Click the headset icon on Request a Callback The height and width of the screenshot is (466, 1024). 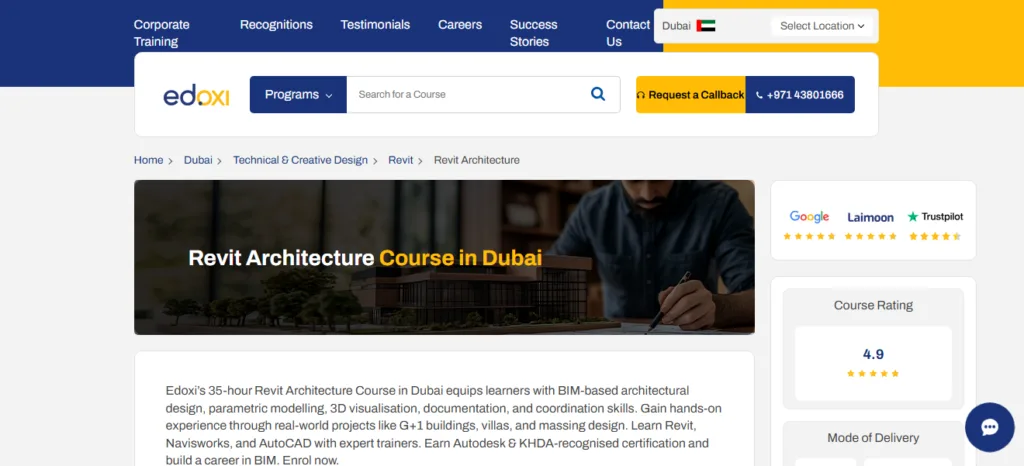[x=641, y=95]
